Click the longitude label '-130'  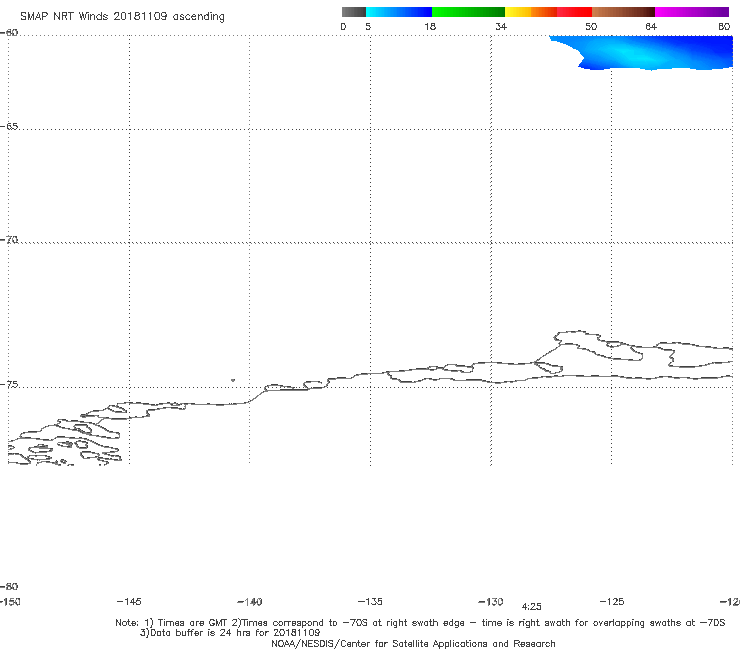coord(491,602)
